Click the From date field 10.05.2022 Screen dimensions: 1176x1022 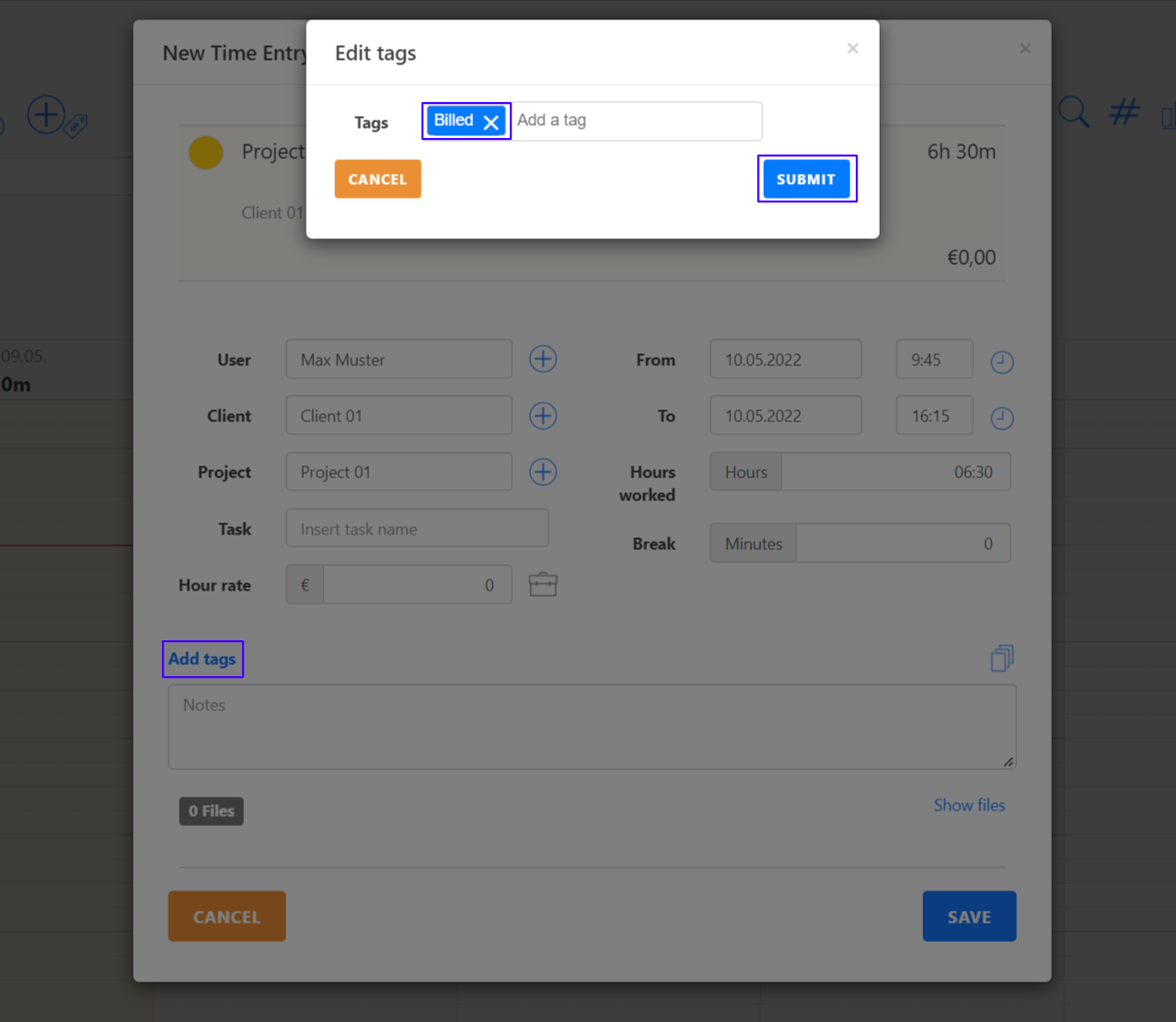click(x=786, y=359)
